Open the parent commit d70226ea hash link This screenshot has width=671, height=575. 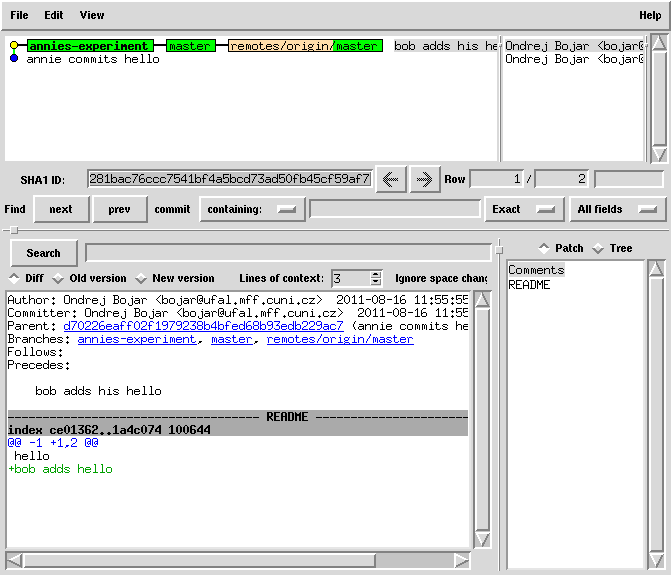(x=203, y=326)
